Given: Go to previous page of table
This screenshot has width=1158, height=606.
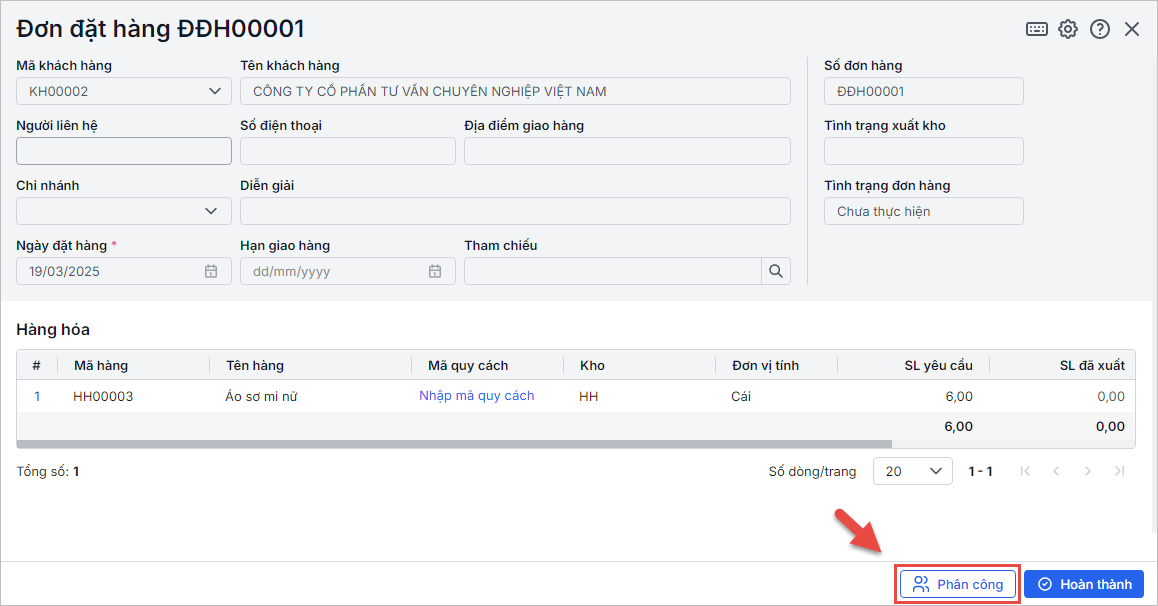Looking at the screenshot, I should [1056, 471].
